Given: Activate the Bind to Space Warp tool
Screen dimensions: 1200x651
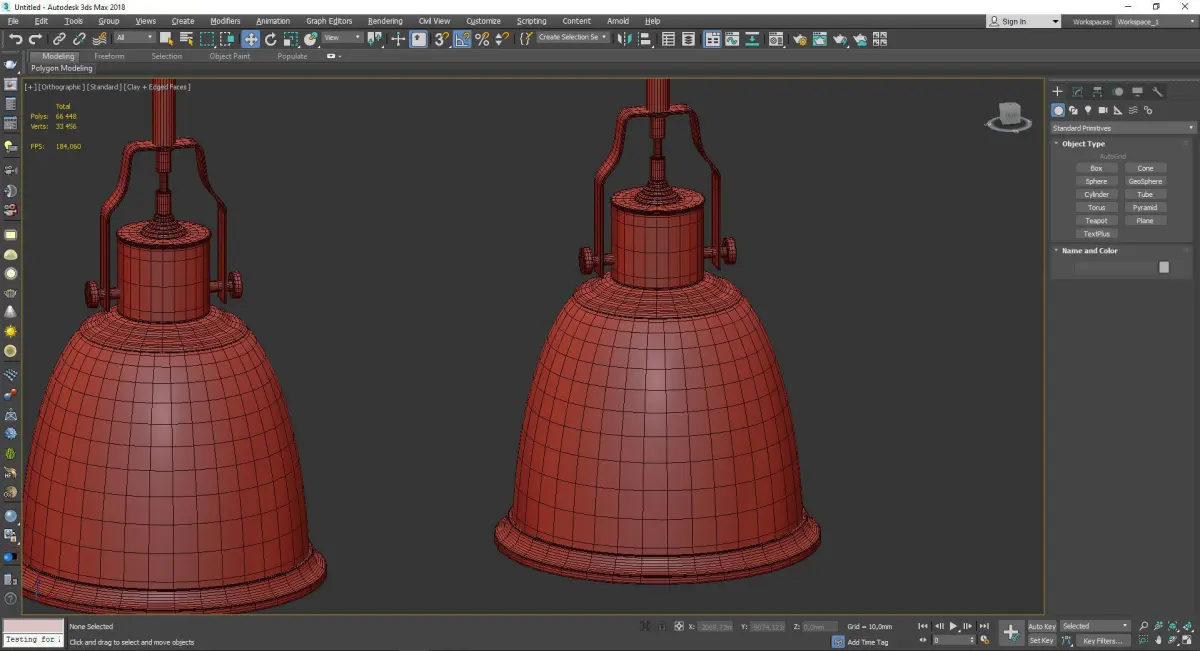Looking at the screenshot, I should coord(99,39).
